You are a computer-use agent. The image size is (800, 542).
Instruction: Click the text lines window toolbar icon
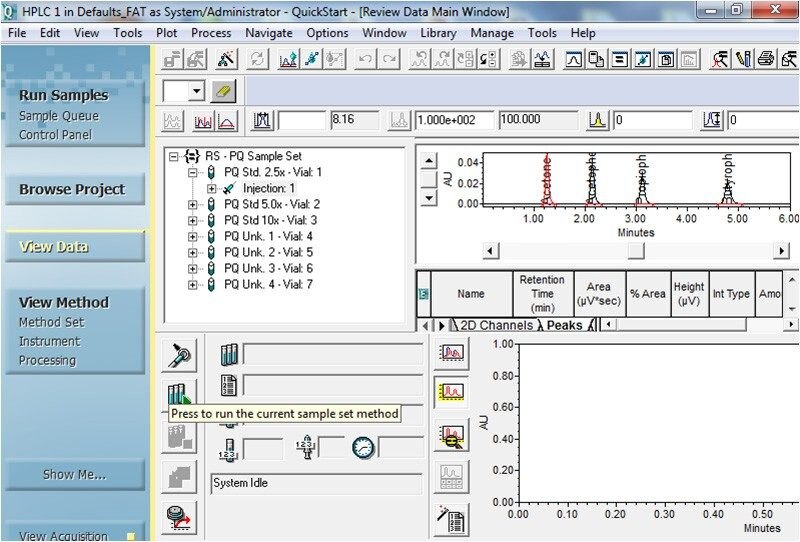click(x=620, y=59)
